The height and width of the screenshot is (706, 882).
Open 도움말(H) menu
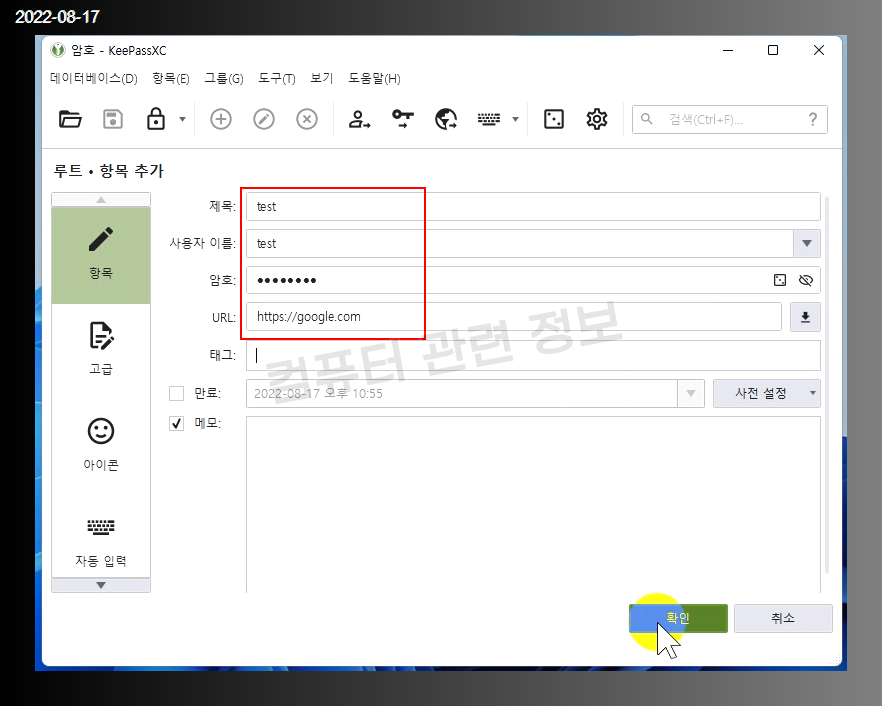375,78
